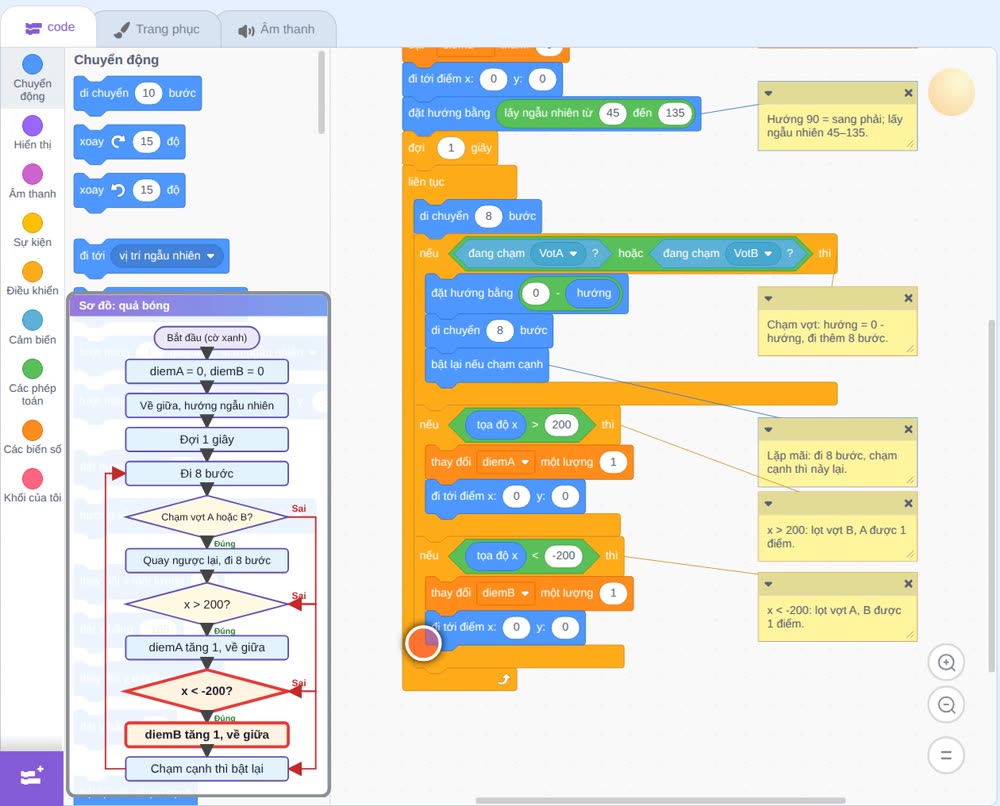Image resolution: width=1000 pixels, height=806 pixels.
Task: Collapse the 'Lặp mãi' comment arrow
Action: pyautogui.click(x=768, y=429)
